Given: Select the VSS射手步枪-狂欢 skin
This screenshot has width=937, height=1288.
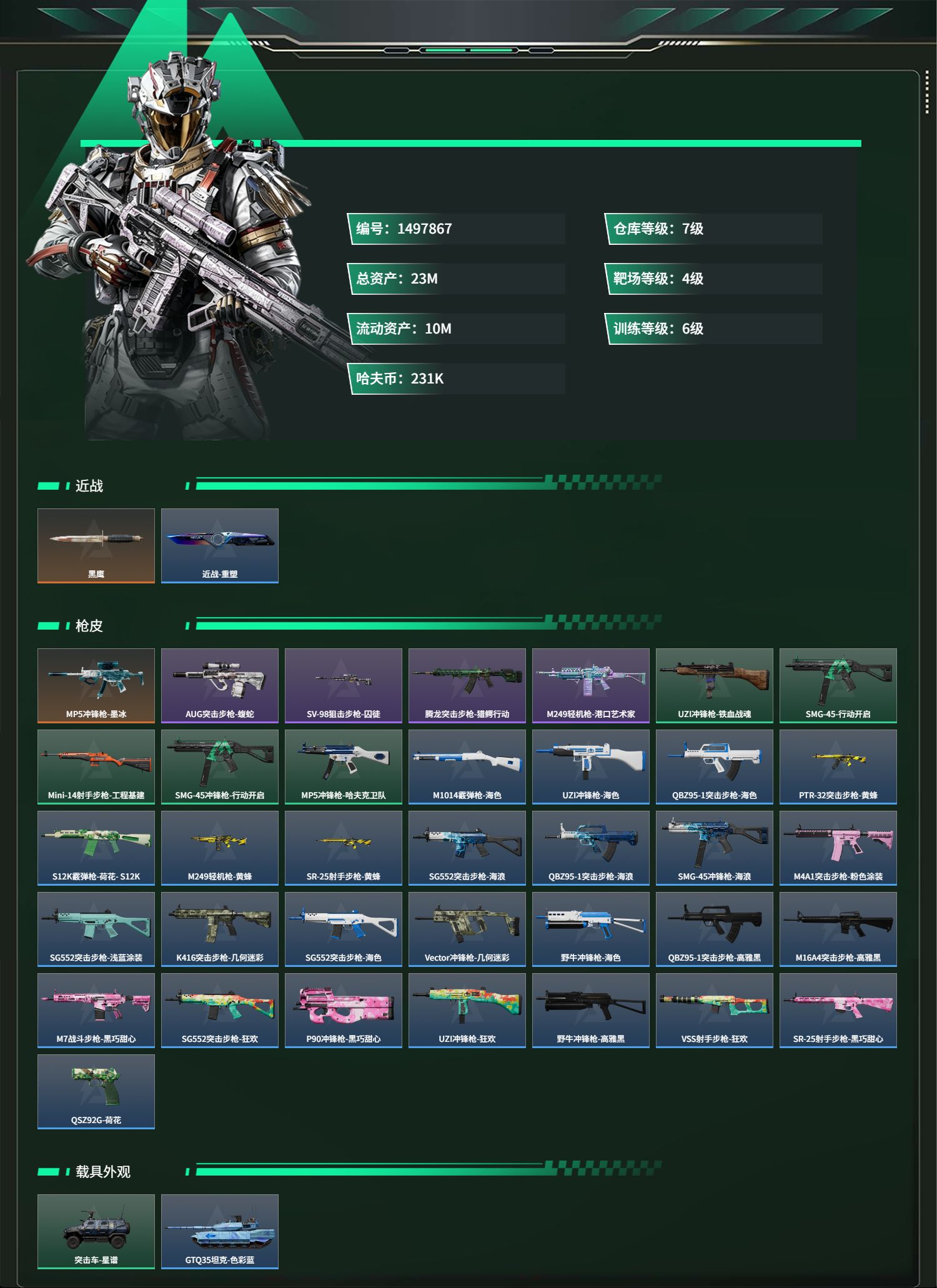Looking at the screenshot, I should (x=715, y=1011).
